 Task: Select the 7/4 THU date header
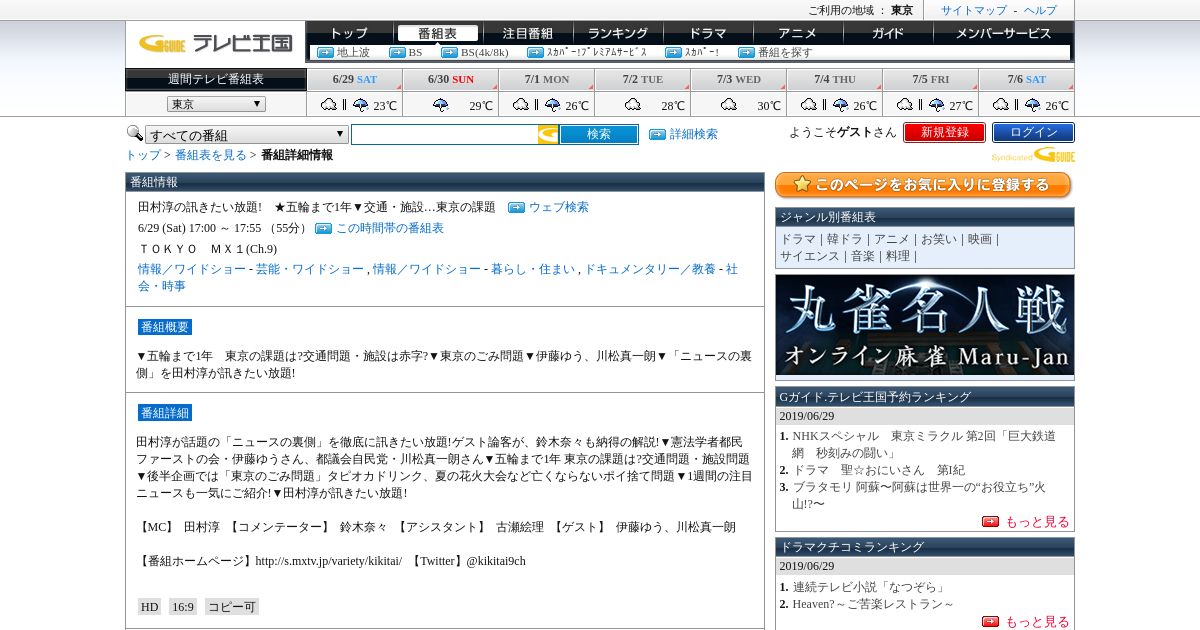[835, 79]
